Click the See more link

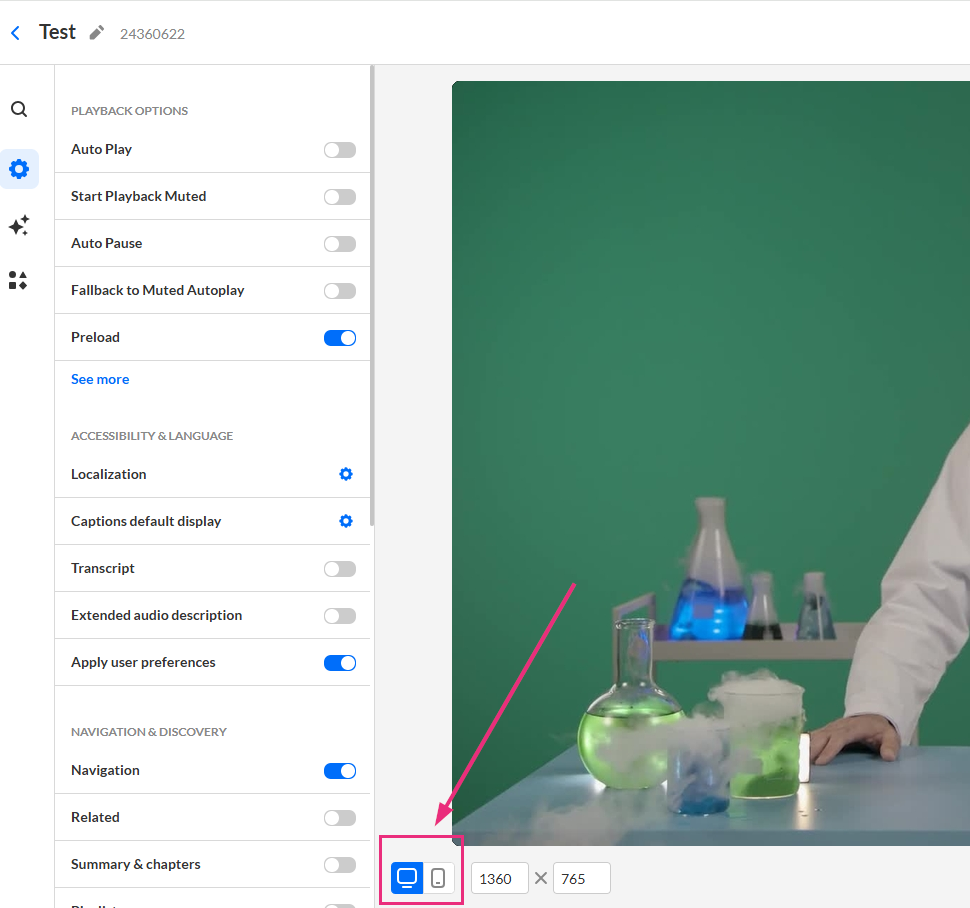click(100, 379)
